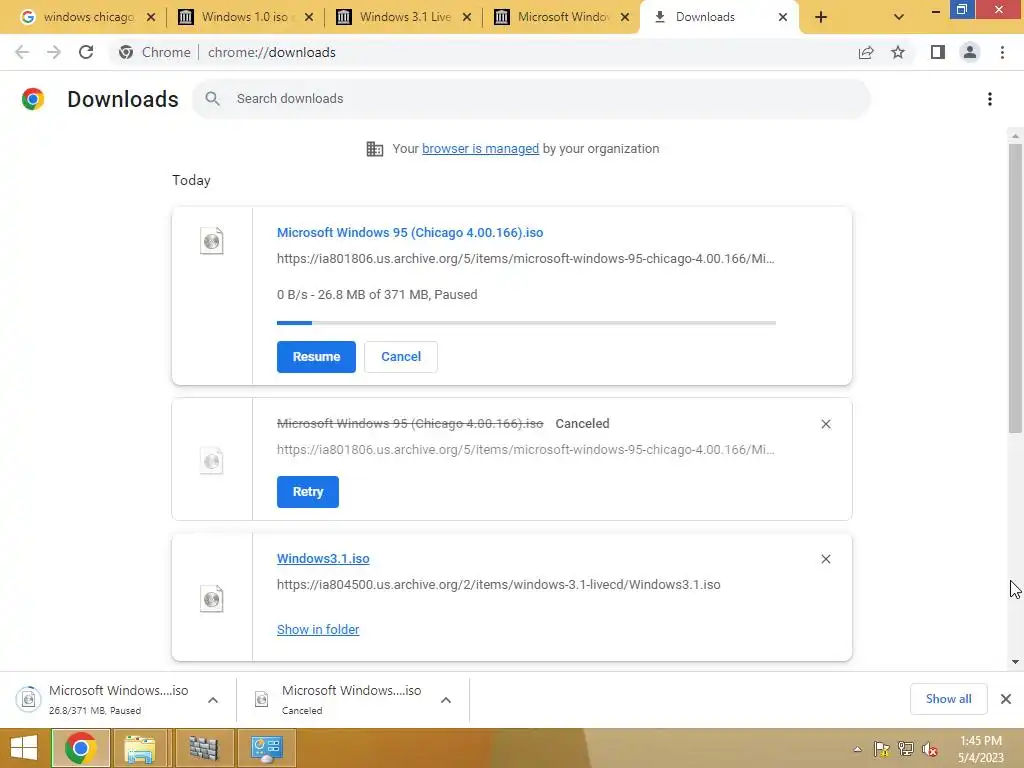Open File Explorer from the taskbar
The image size is (1024, 768).
coord(140,748)
